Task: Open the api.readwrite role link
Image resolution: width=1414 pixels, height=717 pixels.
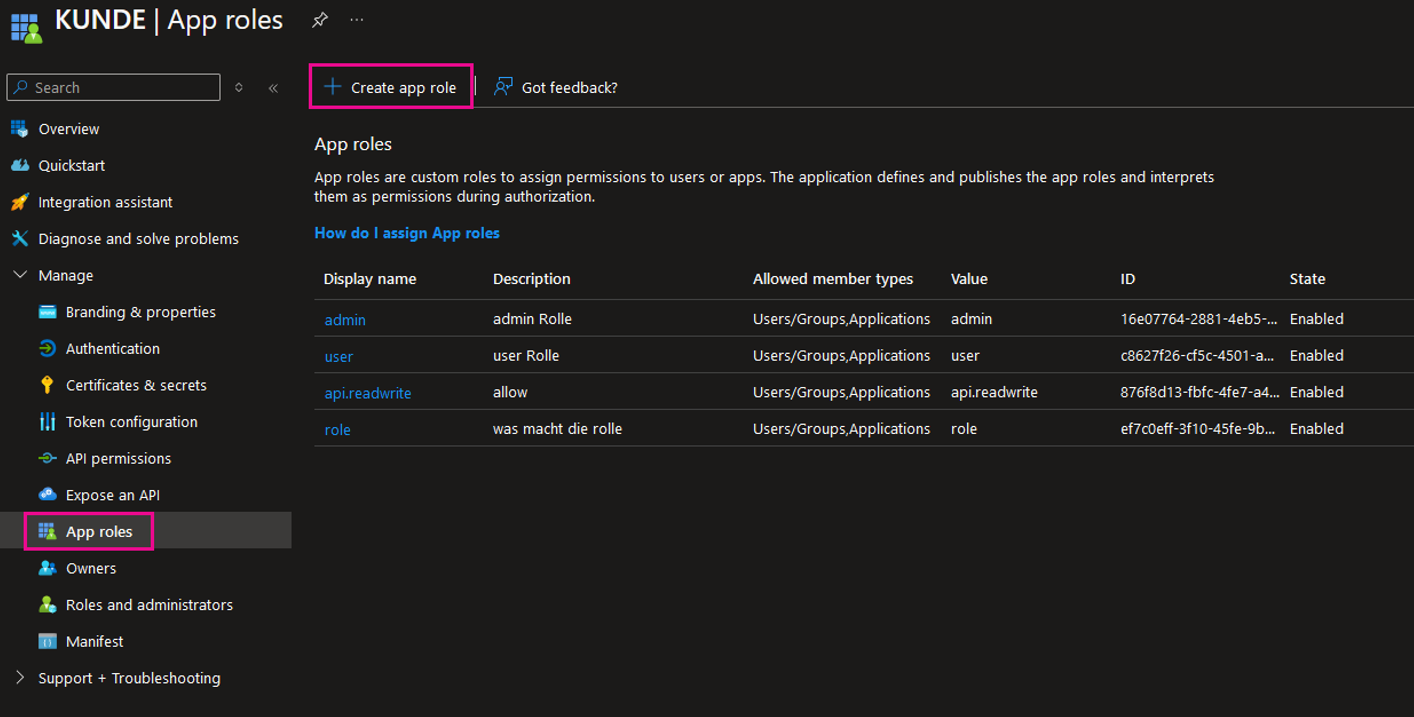Action: pos(368,393)
